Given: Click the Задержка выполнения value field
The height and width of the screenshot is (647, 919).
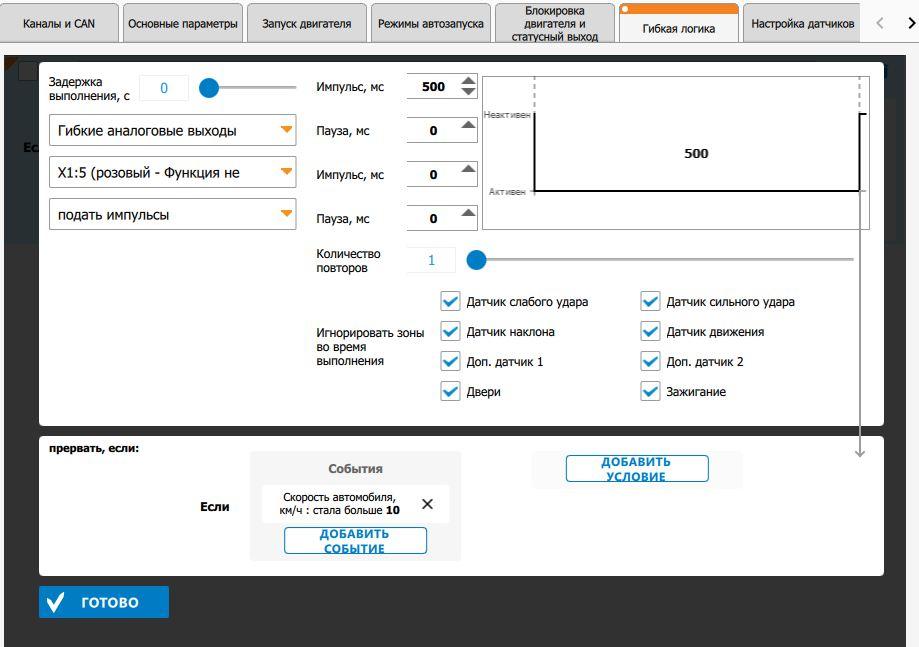Looking at the screenshot, I should [164, 88].
